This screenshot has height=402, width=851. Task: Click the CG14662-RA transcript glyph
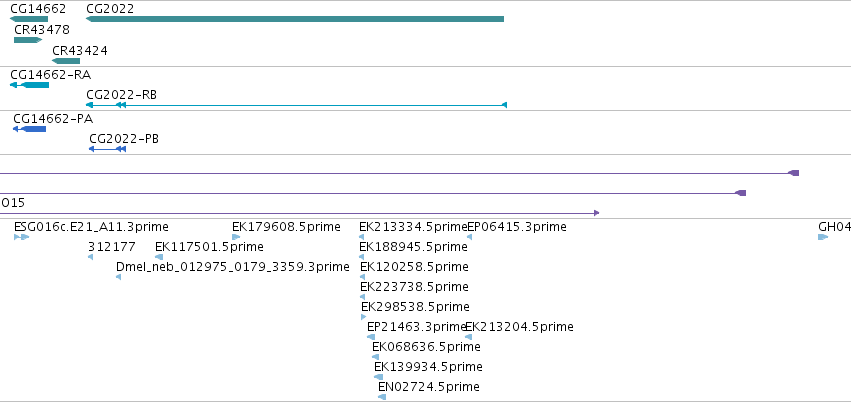[x=29, y=85]
